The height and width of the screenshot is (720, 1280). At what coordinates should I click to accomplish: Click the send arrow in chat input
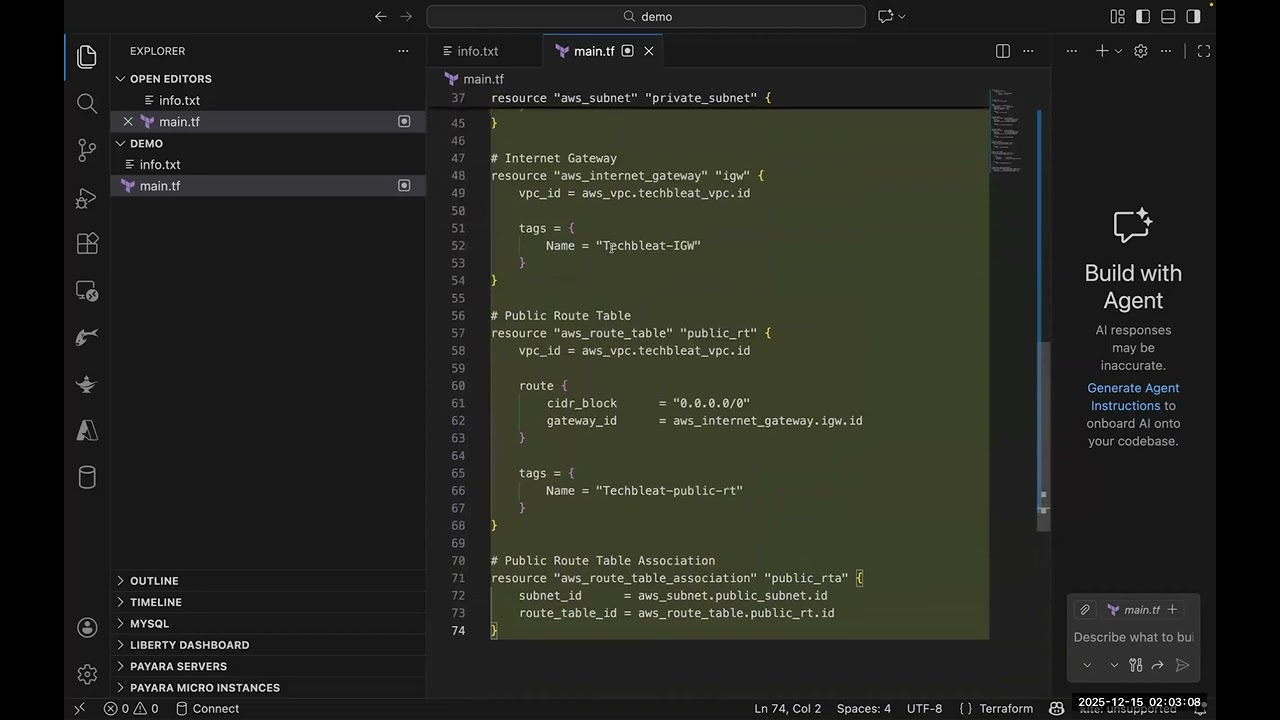pos(1183,665)
